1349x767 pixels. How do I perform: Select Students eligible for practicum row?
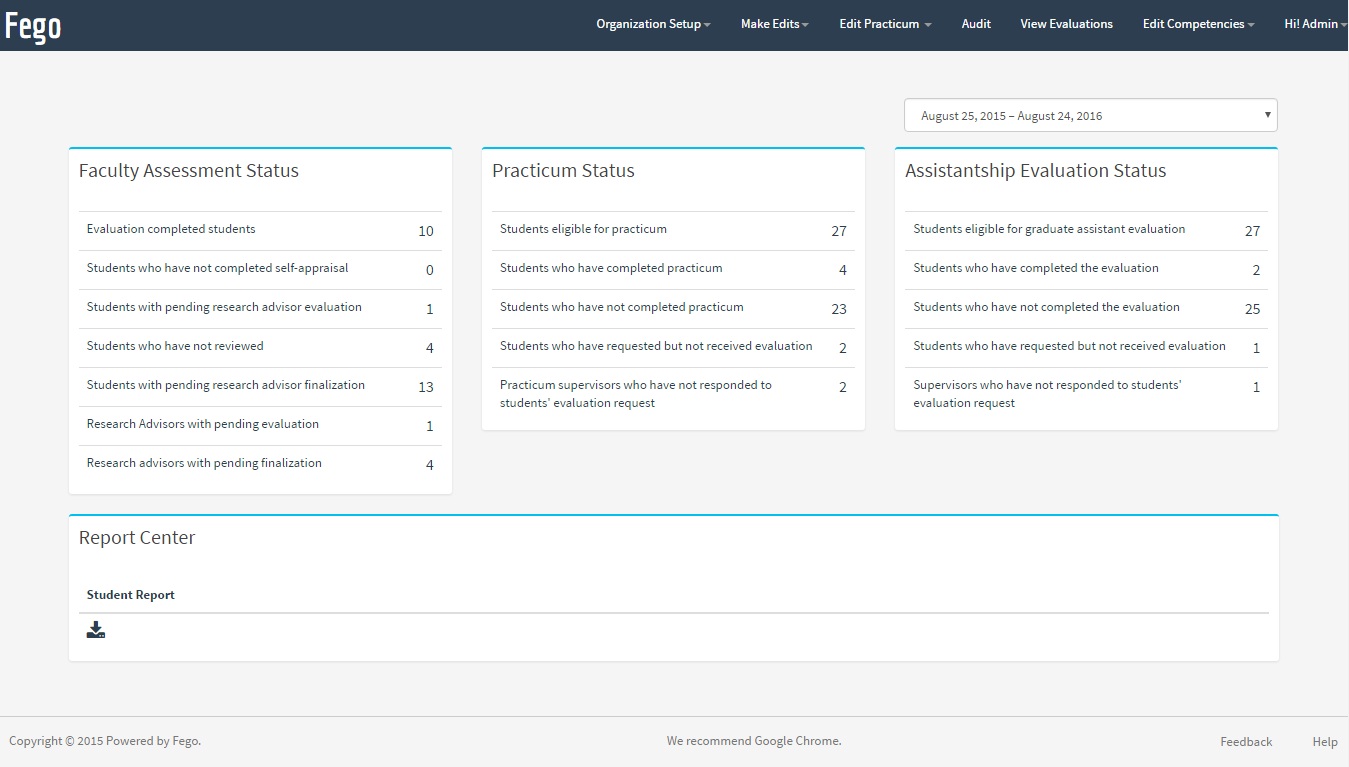pyautogui.click(x=583, y=229)
